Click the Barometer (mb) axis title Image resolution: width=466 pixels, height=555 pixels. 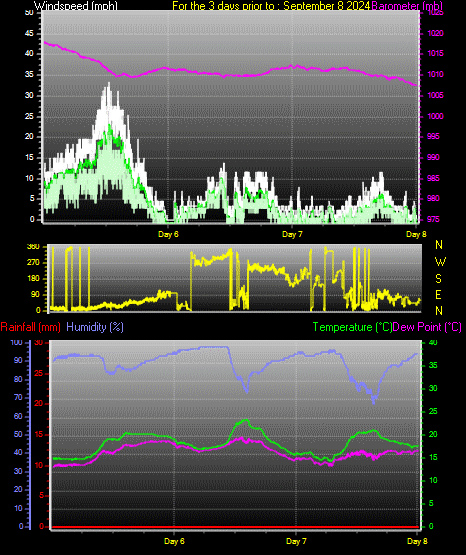[407, 6]
